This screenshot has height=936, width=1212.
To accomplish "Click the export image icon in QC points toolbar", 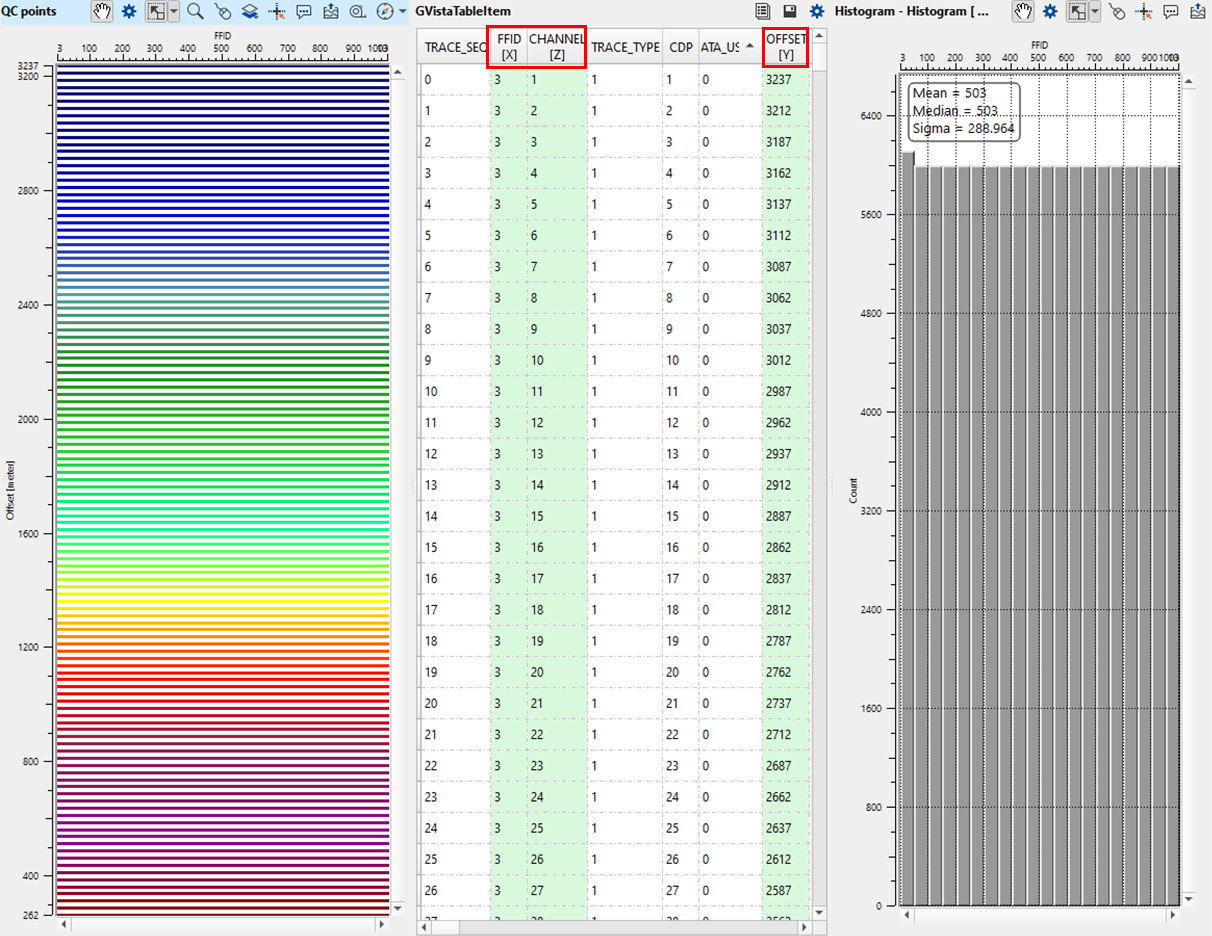I will [x=331, y=11].
